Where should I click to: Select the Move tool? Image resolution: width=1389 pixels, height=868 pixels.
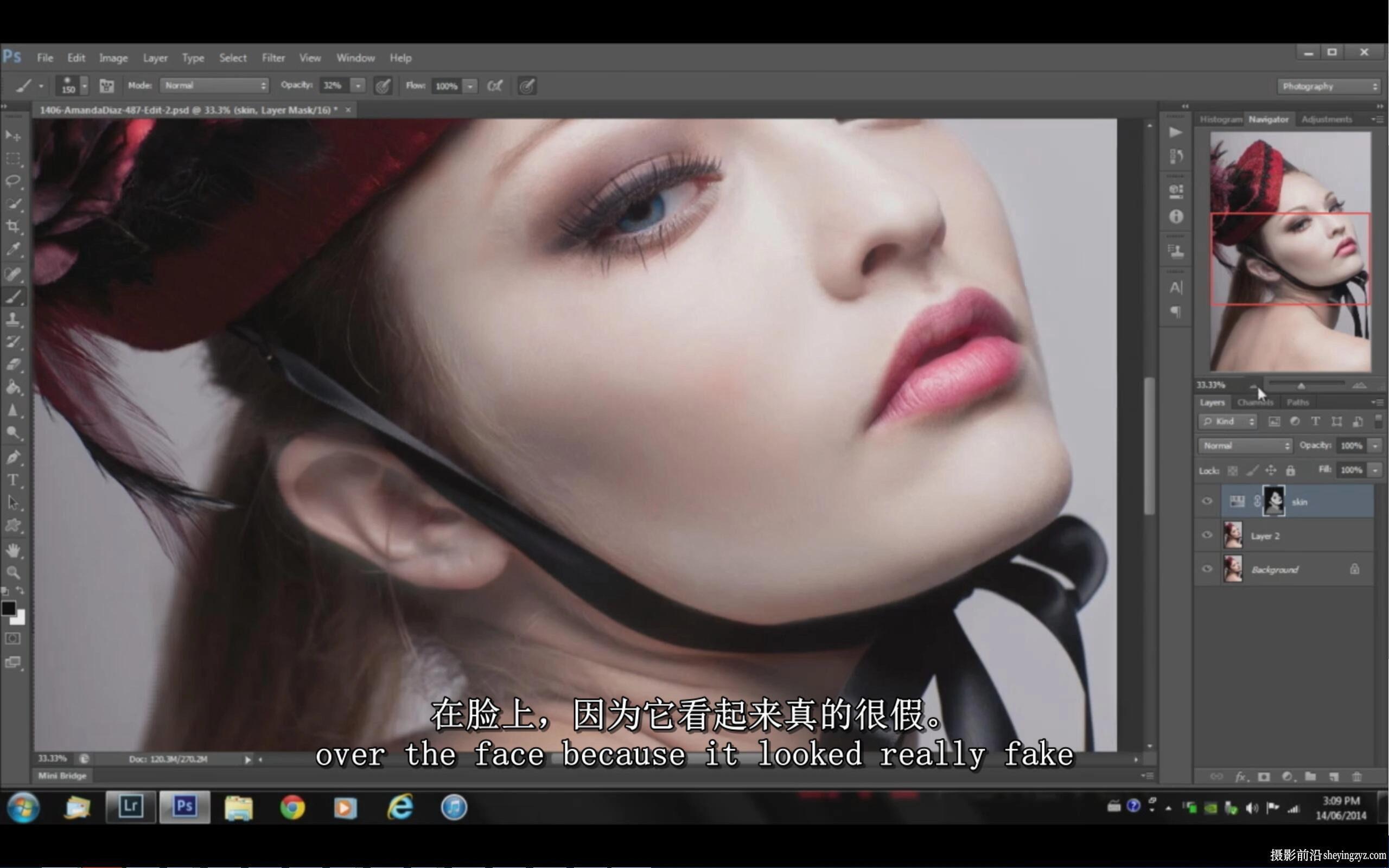[12, 136]
